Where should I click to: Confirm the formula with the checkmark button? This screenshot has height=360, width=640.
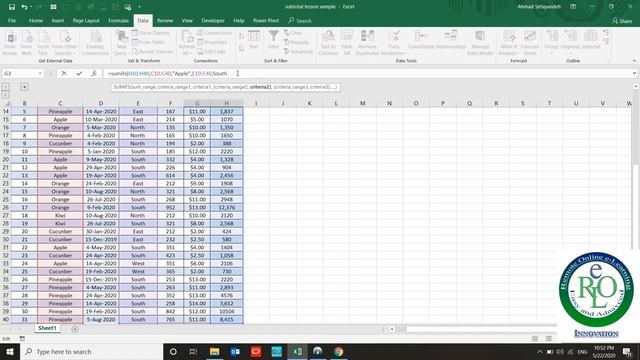[79, 73]
